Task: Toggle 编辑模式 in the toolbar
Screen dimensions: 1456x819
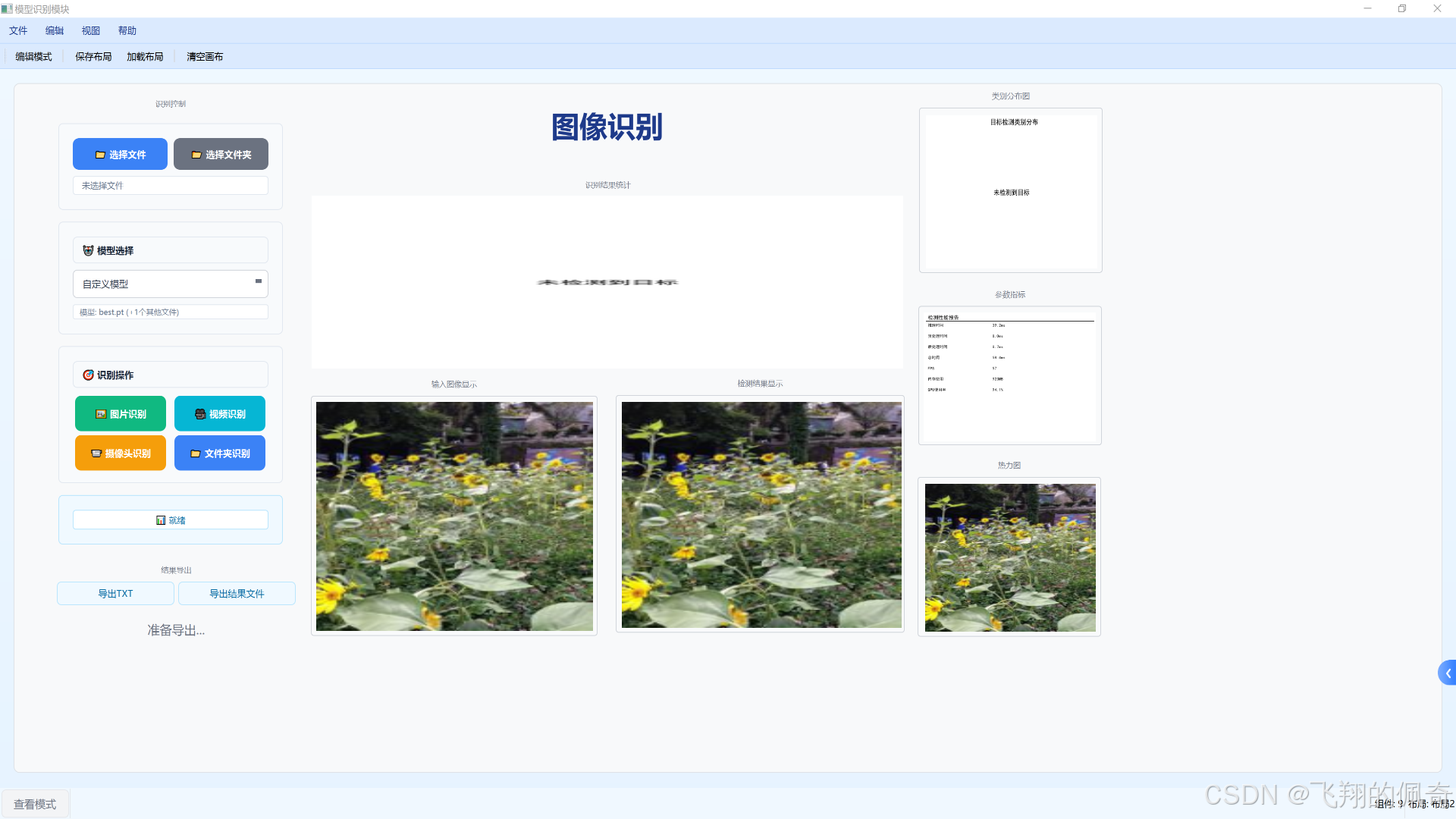Action: (x=33, y=57)
